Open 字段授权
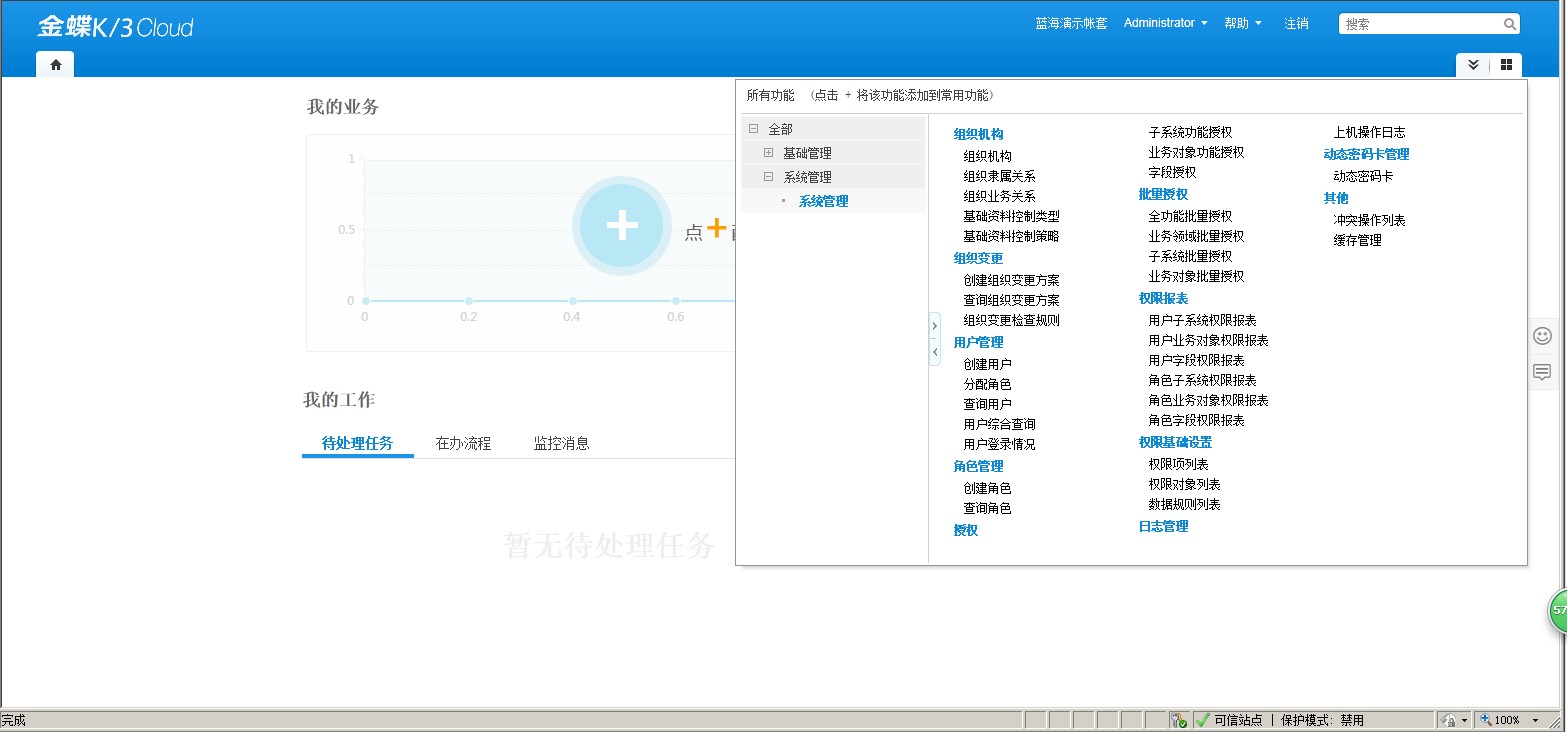The height and width of the screenshot is (732, 1567). (1172, 172)
